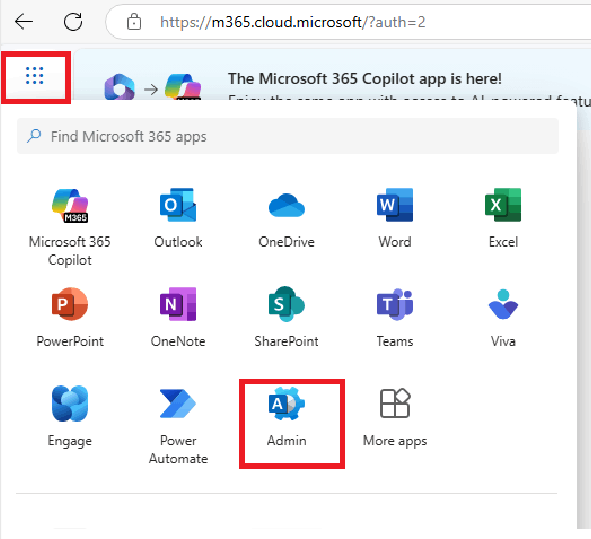Launch the SharePoint app icon
This screenshot has height=539, width=591.
286,304
